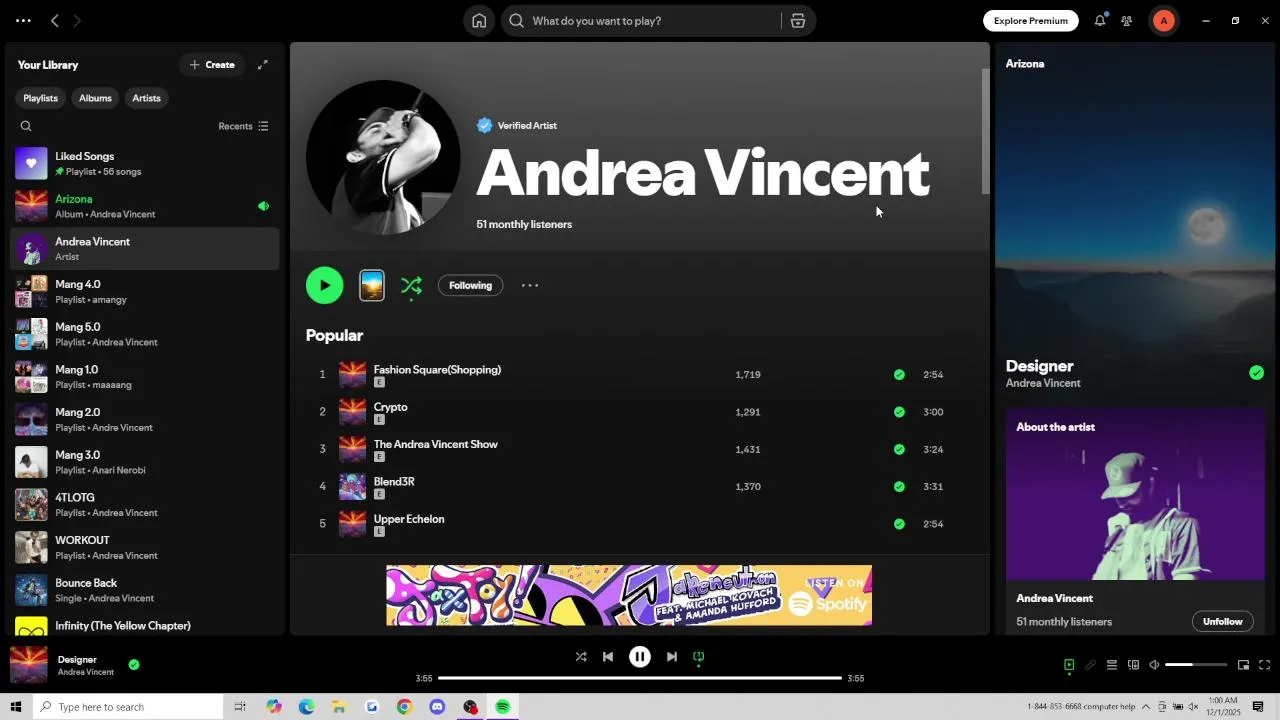This screenshot has height=720, width=1280.
Task: Filter library by Albums
Action: [95, 98]
